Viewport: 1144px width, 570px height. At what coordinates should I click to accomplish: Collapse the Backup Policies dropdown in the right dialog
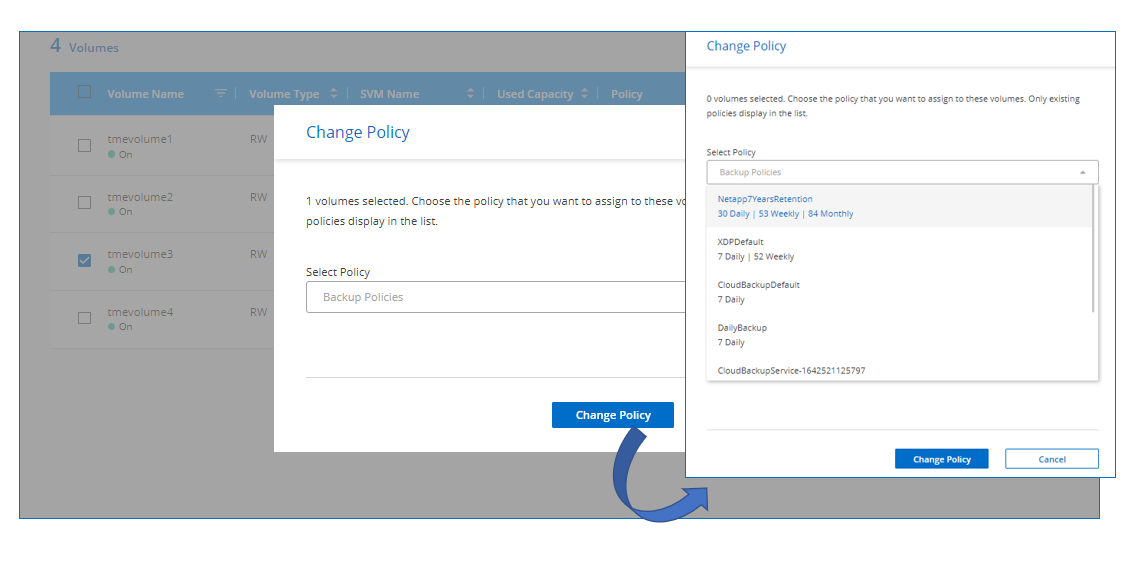point(903,172)
